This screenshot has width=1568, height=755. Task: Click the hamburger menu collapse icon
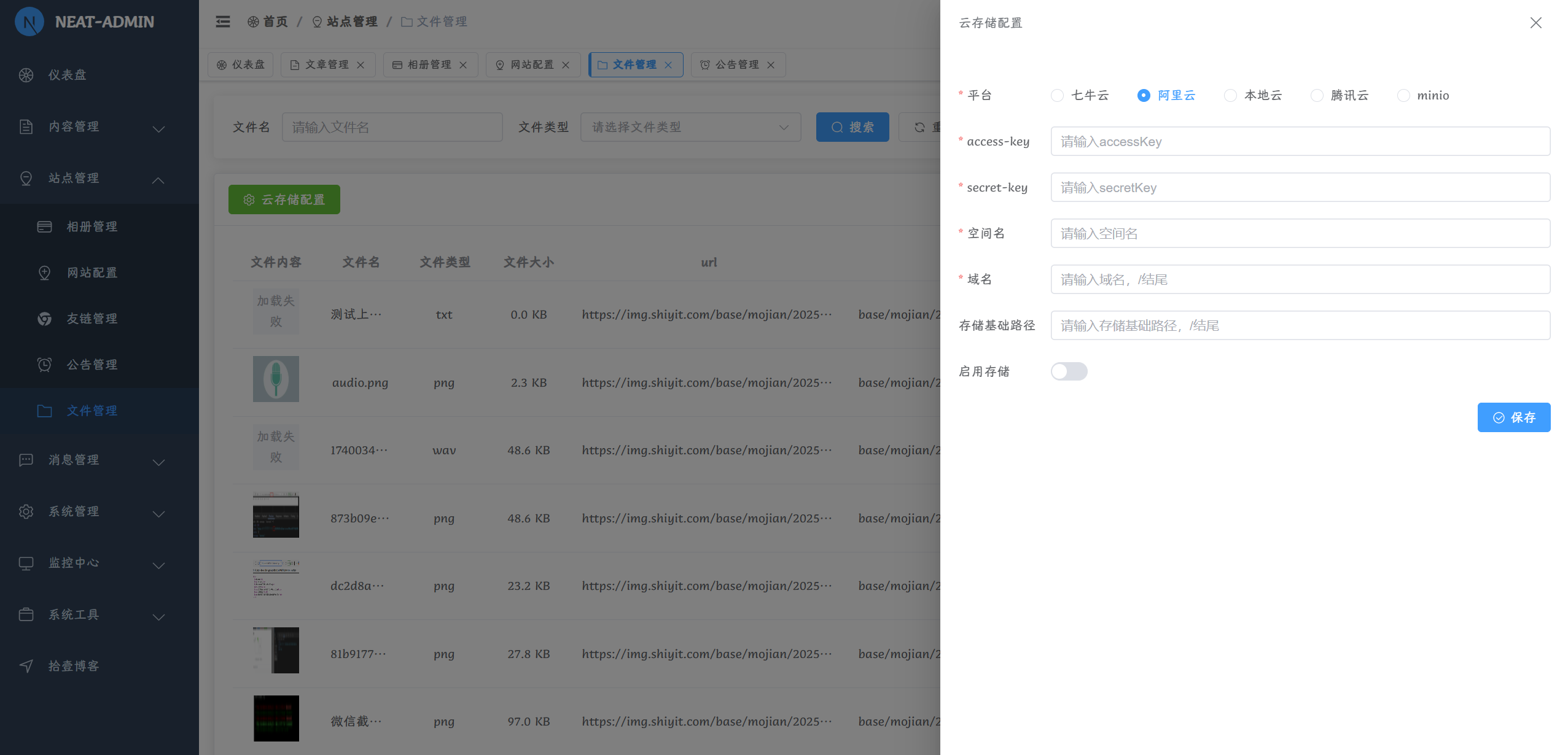pyautogui.click(x=223, y=22)
